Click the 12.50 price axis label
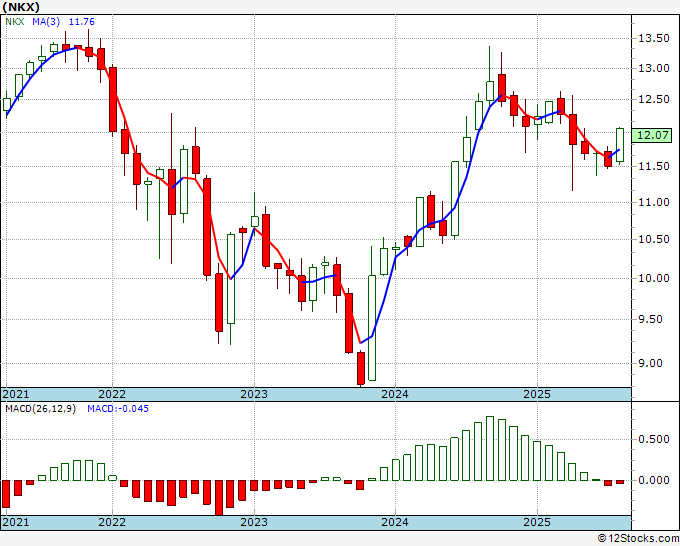The height and width of the screenshot is (546, 680). click(654, 99)
